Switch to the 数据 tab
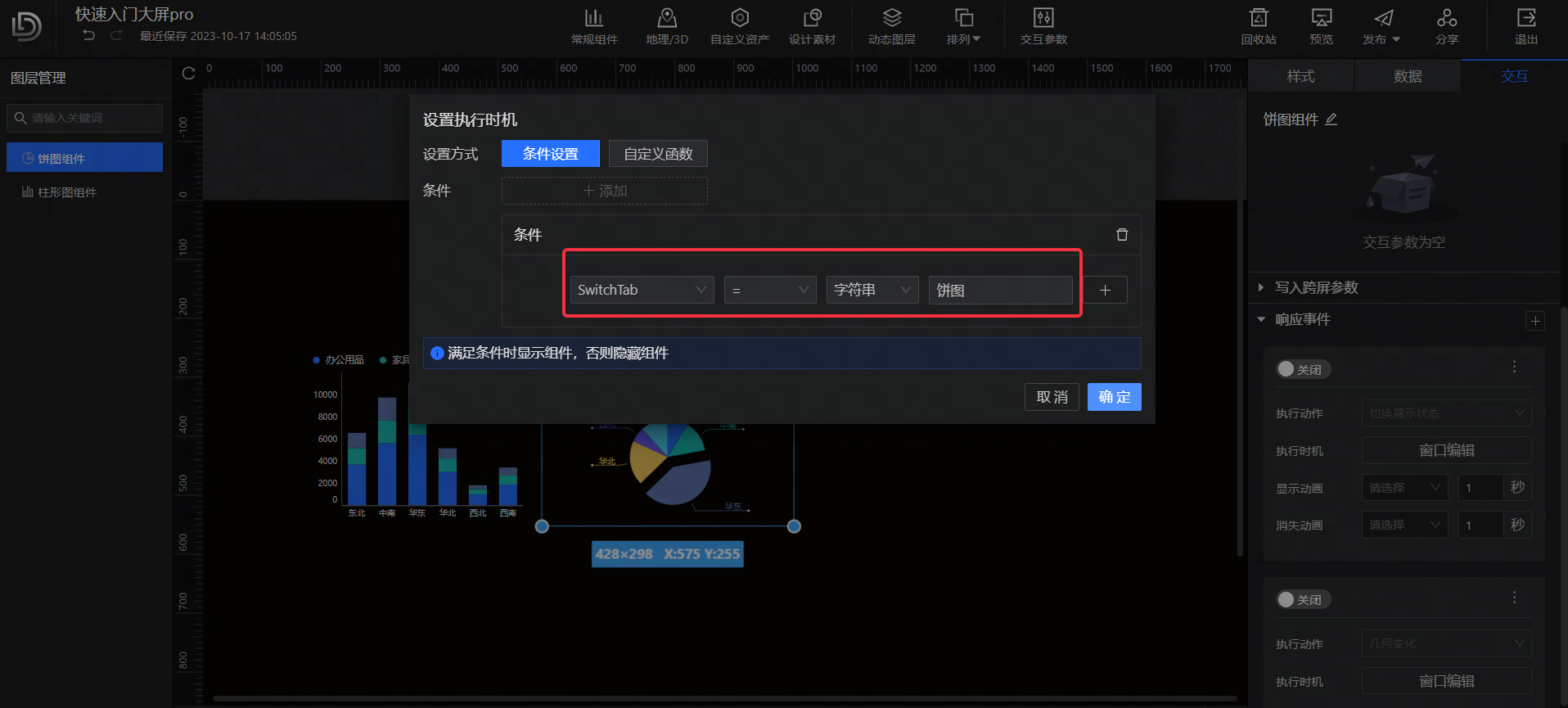1568x708 pixels. pyautogui.click(x=1408, y=76)
